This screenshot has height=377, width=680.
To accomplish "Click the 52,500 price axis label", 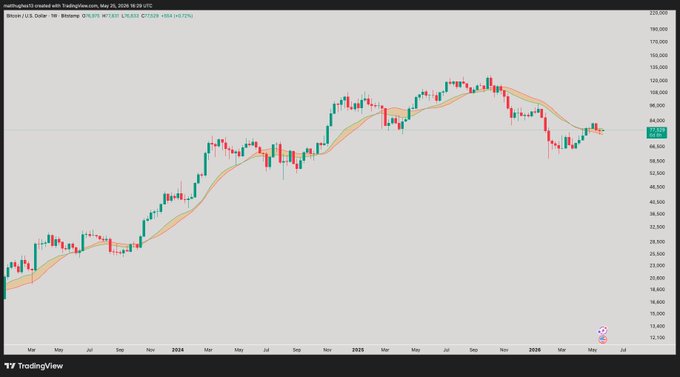I will point(658,173).
